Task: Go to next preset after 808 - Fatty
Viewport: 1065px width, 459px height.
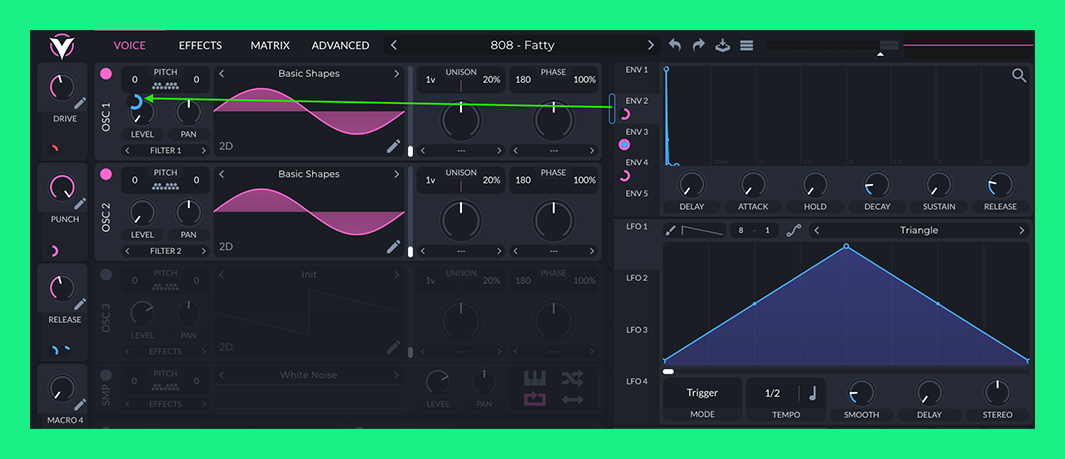Action: (x=651, y=46)
